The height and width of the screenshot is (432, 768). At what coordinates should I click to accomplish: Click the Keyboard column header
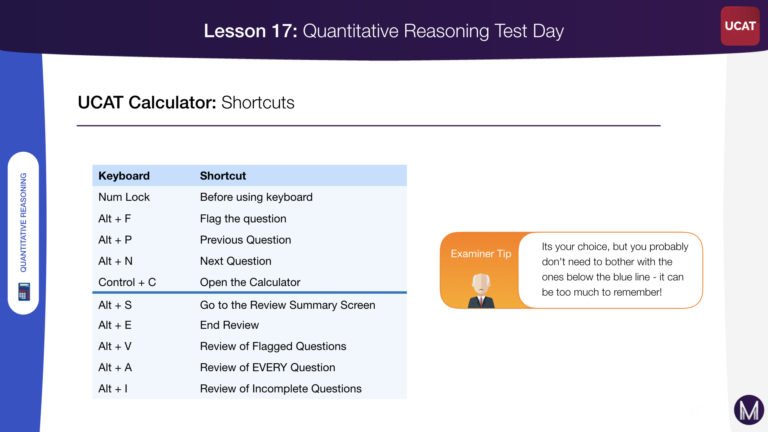point(124,176)
